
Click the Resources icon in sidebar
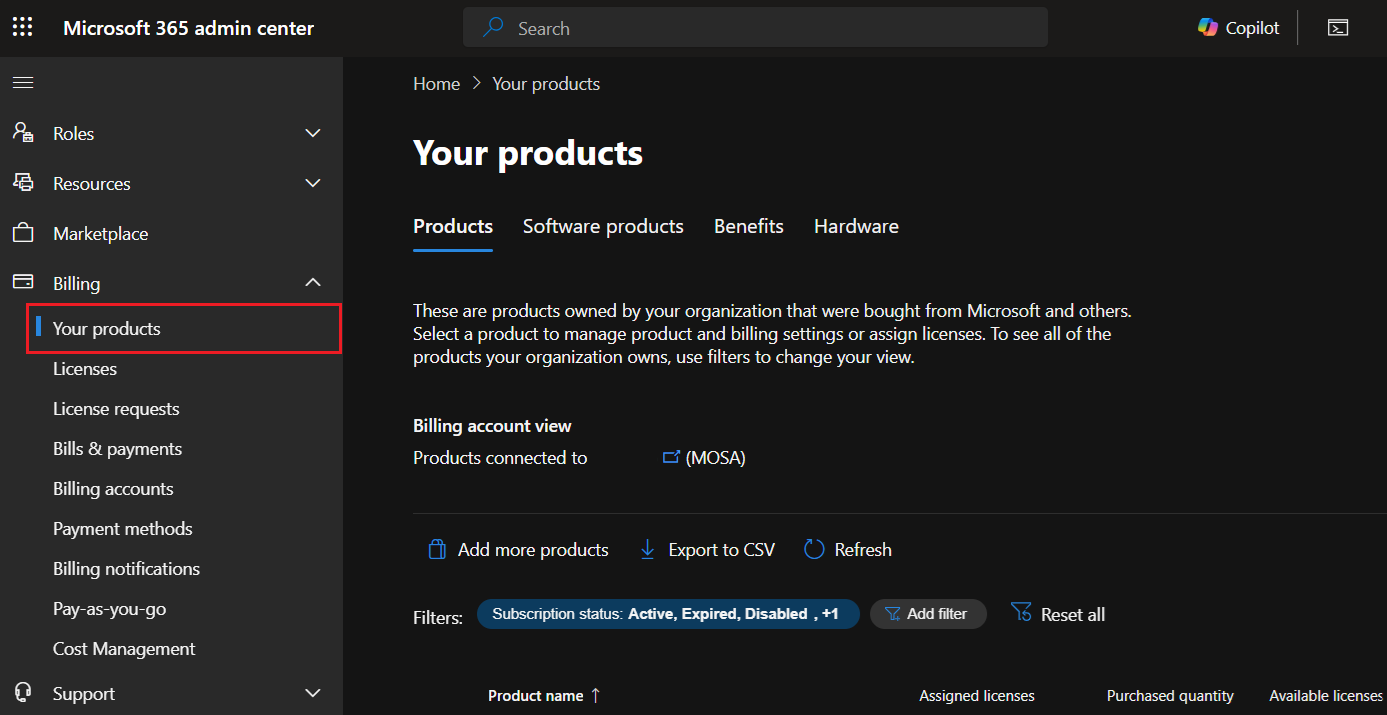tap(23, 183)
